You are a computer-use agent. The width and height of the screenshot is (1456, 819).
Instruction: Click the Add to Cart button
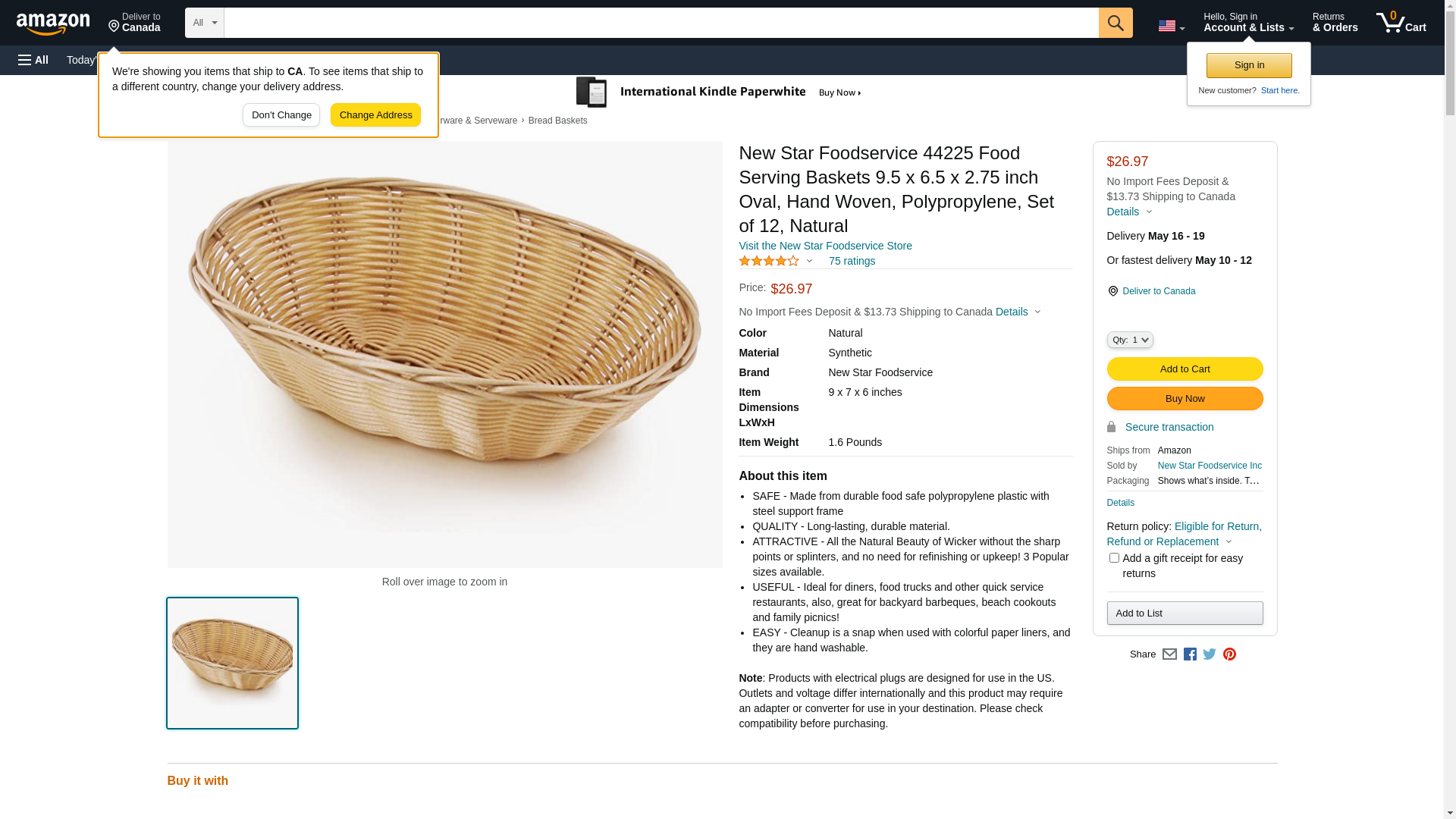(x=1185, y=369)
